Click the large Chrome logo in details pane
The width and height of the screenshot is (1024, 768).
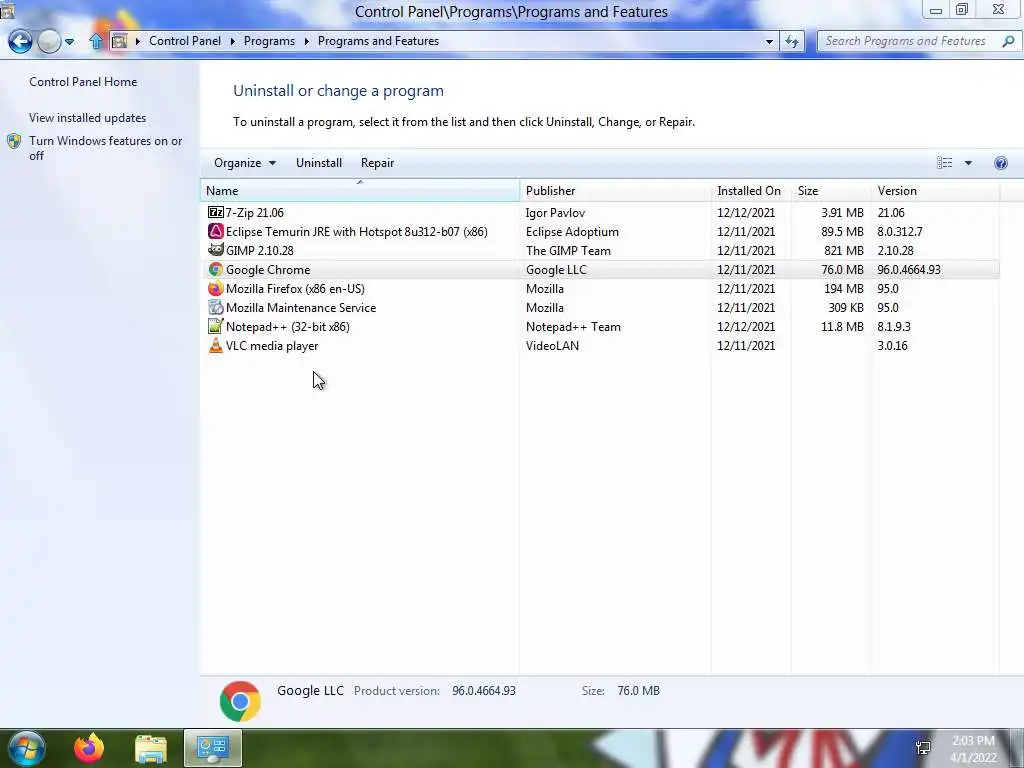click(240, 701)
